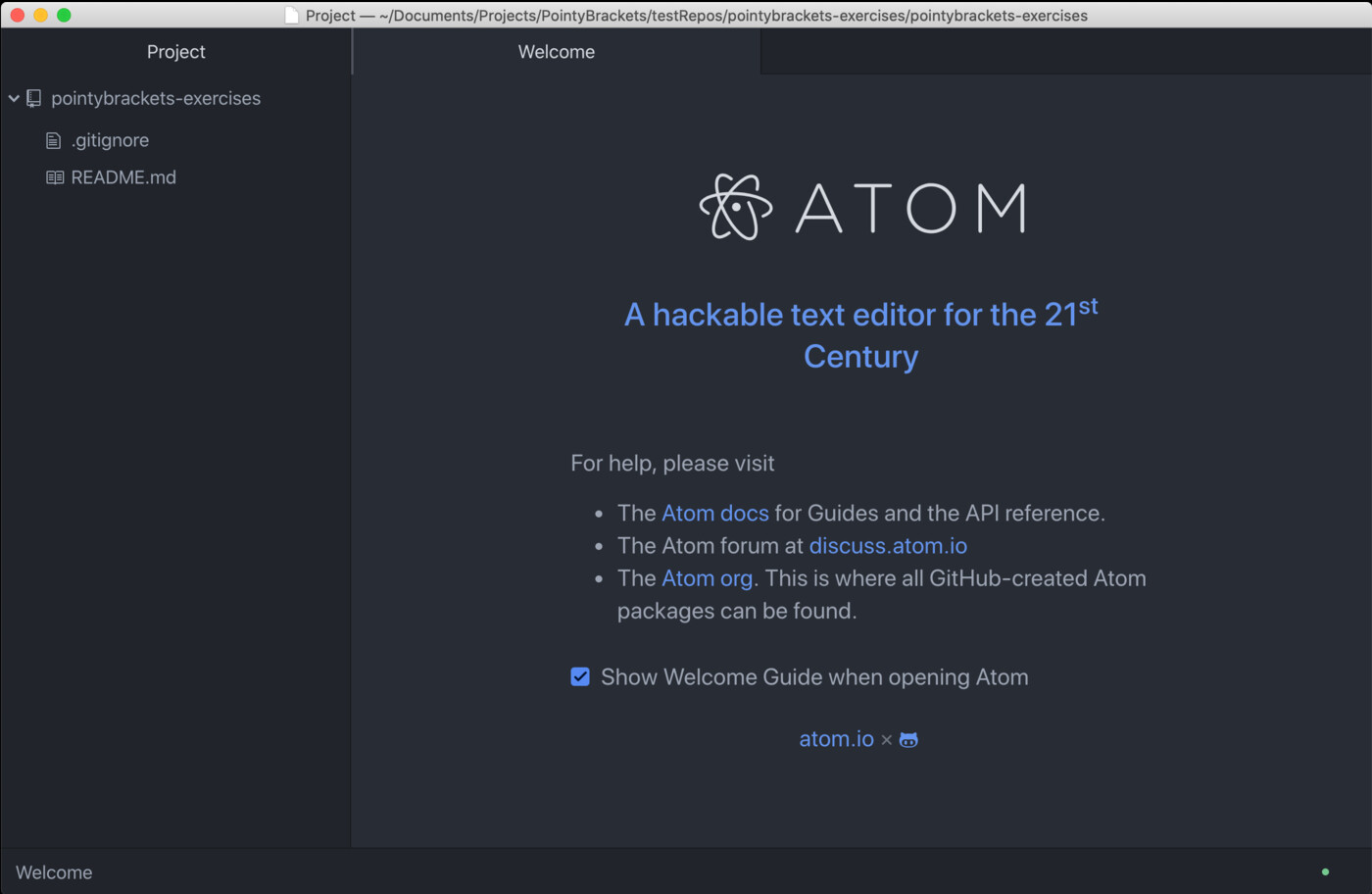Collapse the pointybrackets-exercises folder chevron

tap(14, 98)
